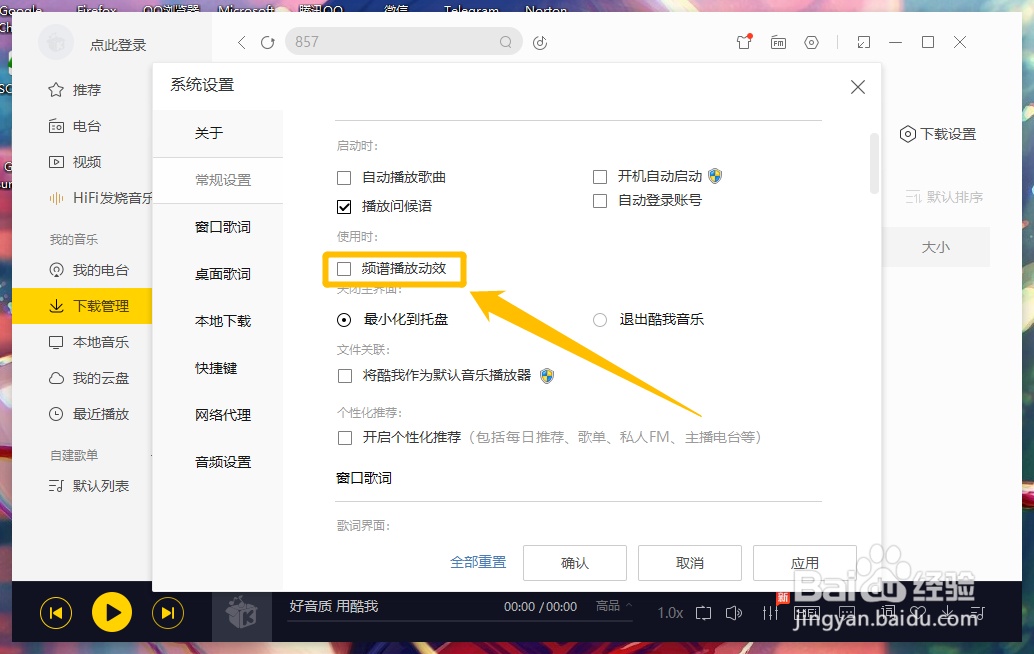Enable 开机自动启动 checkbox
The image size is (1034, 654).
coord(599,177)
